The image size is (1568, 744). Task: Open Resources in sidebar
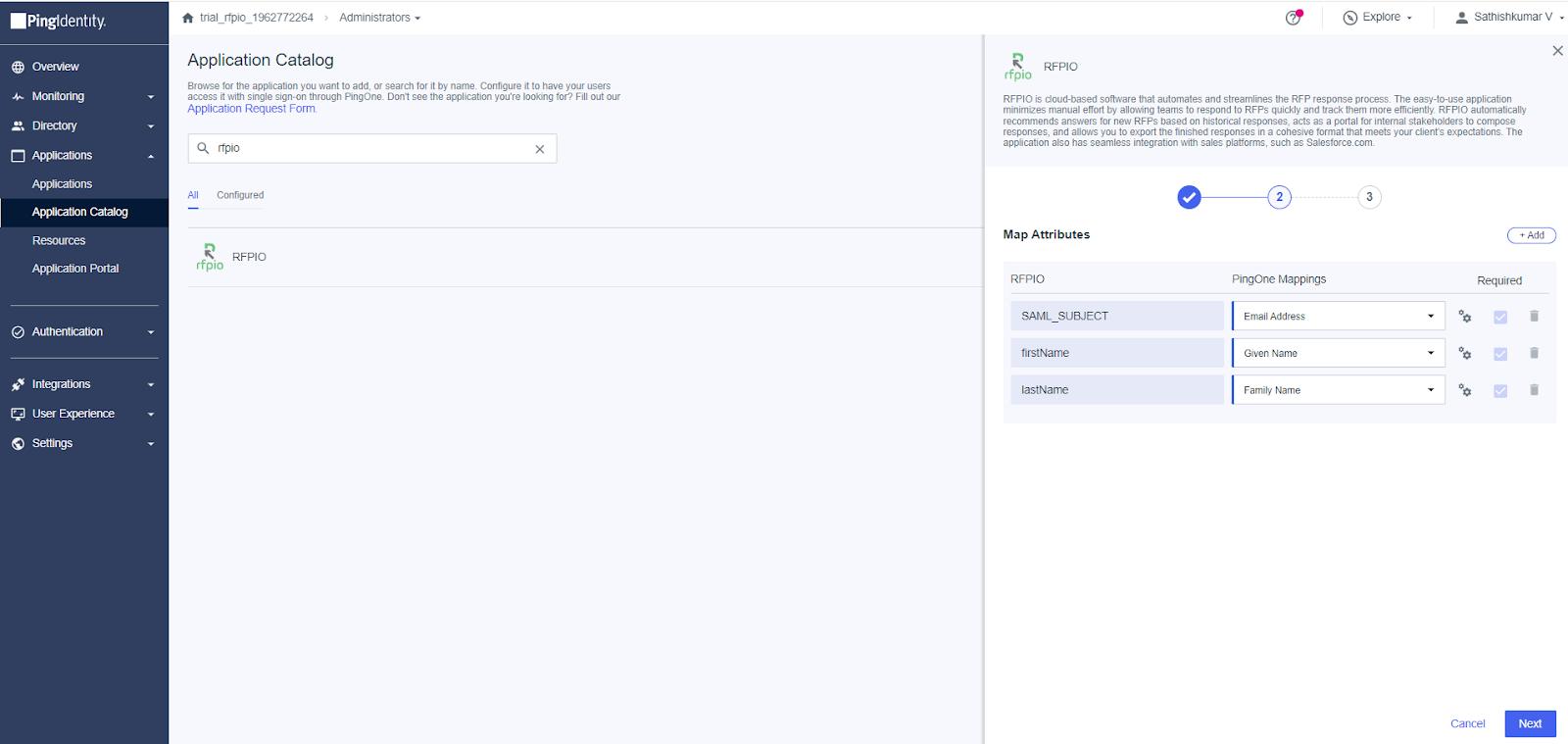click(x=59, y=240)
